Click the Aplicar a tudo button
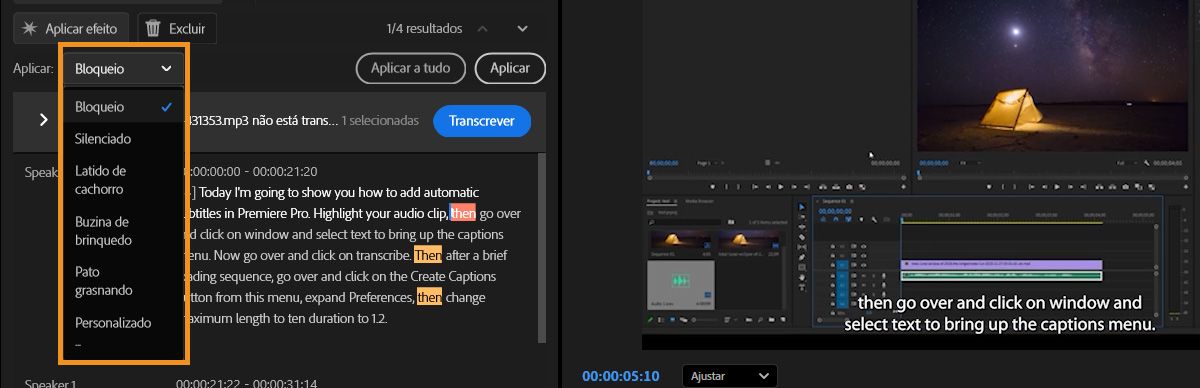 coord(411,68)
